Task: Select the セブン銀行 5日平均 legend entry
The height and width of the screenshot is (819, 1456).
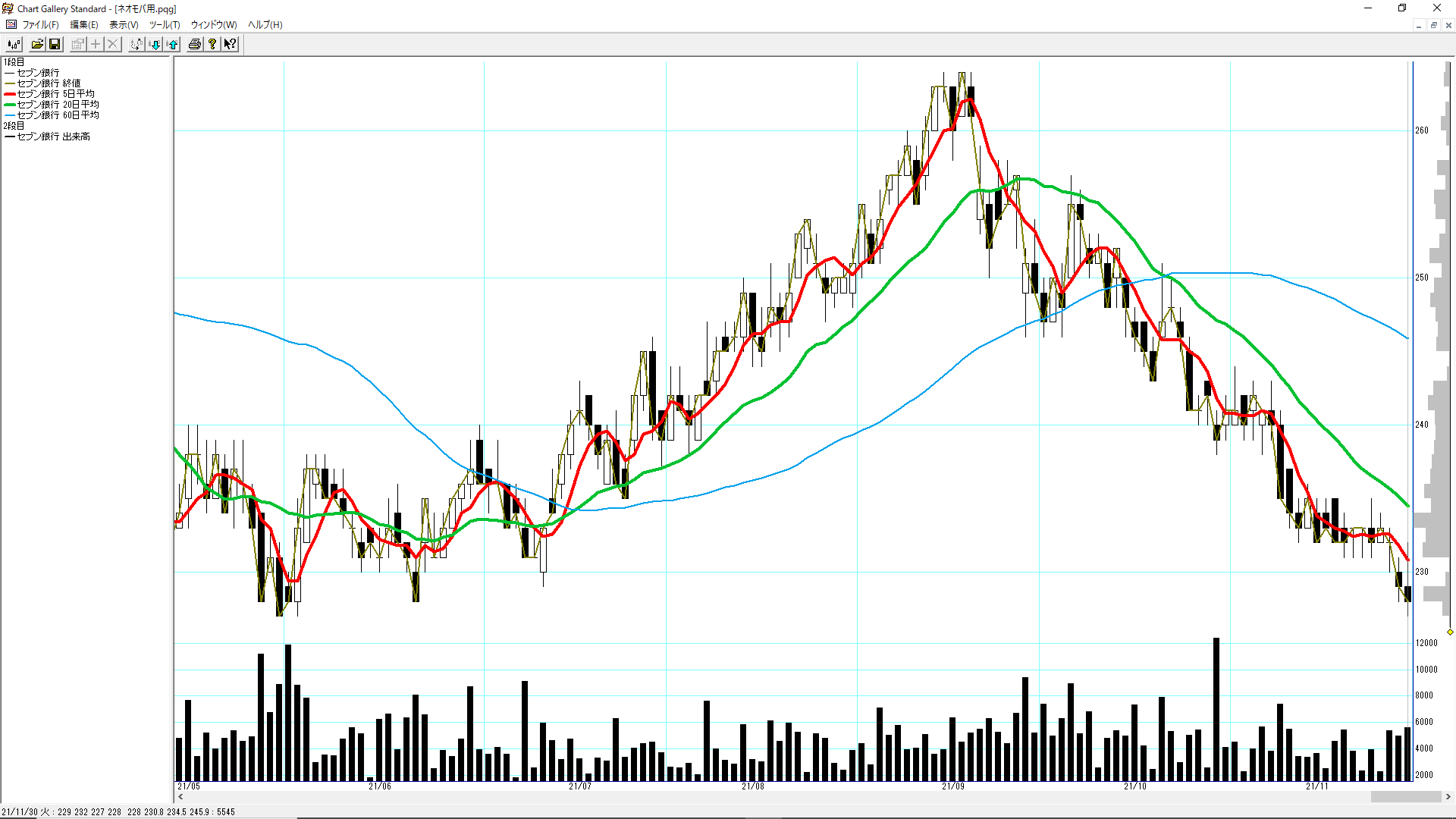Action: click(x=55, y=94)
